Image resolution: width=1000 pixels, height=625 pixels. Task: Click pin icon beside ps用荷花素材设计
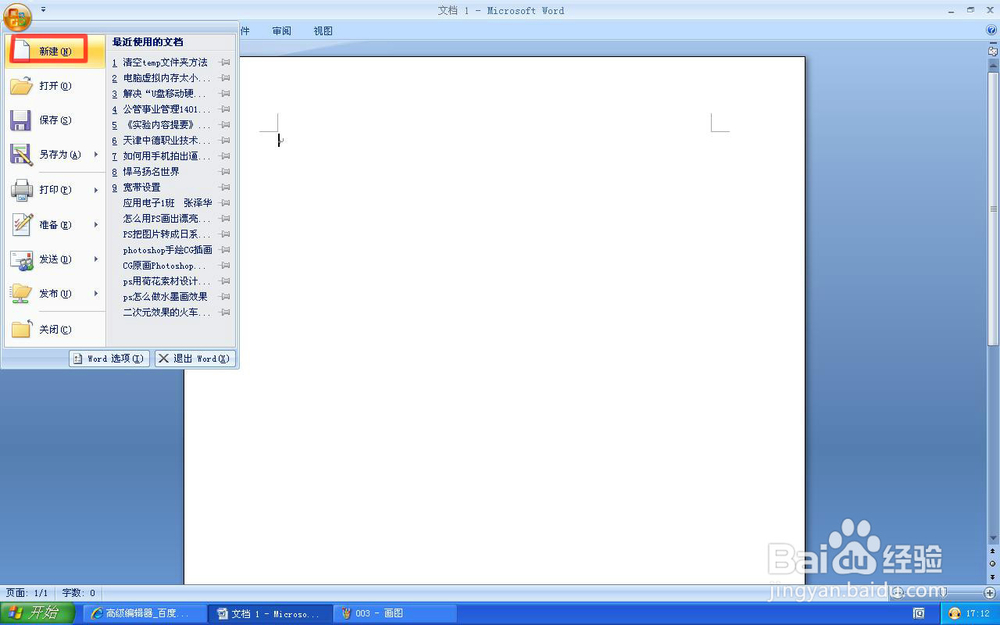[224, 281]
